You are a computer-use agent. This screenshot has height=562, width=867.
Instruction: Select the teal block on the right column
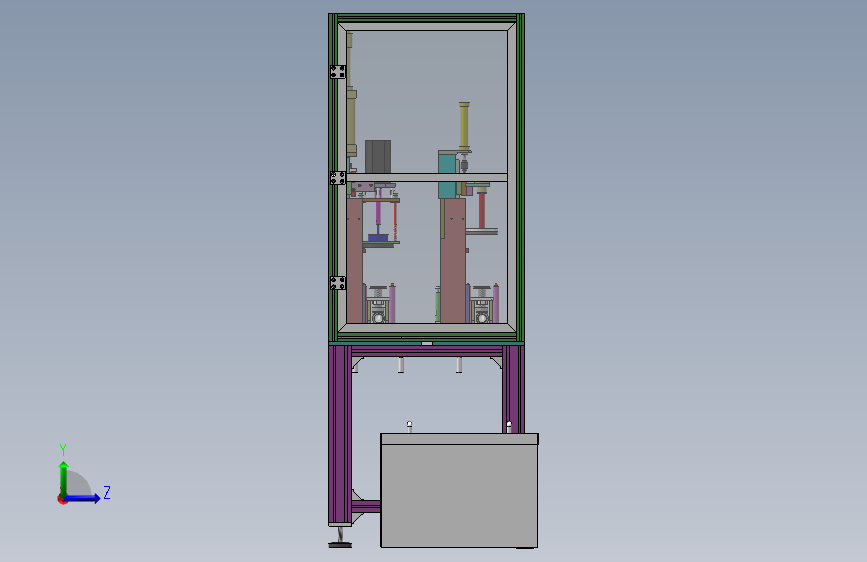point(447,174)
